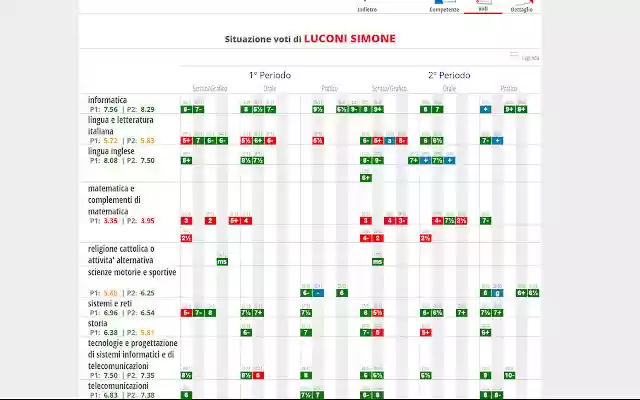Click matematica average P2: 3.95
640x400 pixels.
point(141,221)
